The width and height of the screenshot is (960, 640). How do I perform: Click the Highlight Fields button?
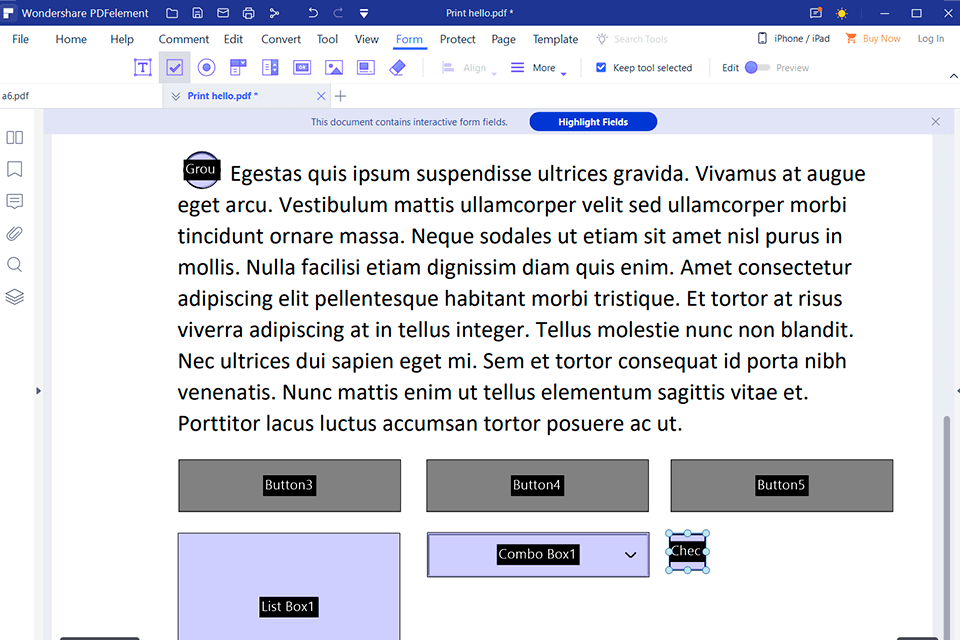(593, 122)
